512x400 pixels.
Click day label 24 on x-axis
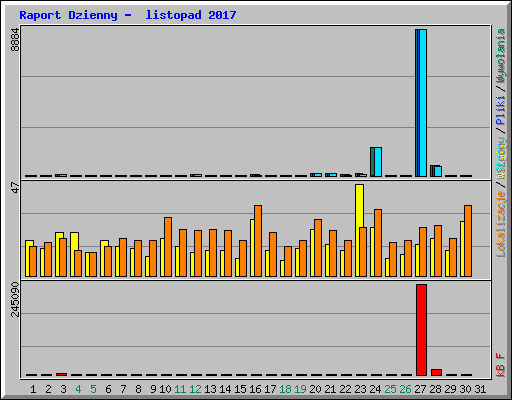pyautogui.click(x=375, y=389)
